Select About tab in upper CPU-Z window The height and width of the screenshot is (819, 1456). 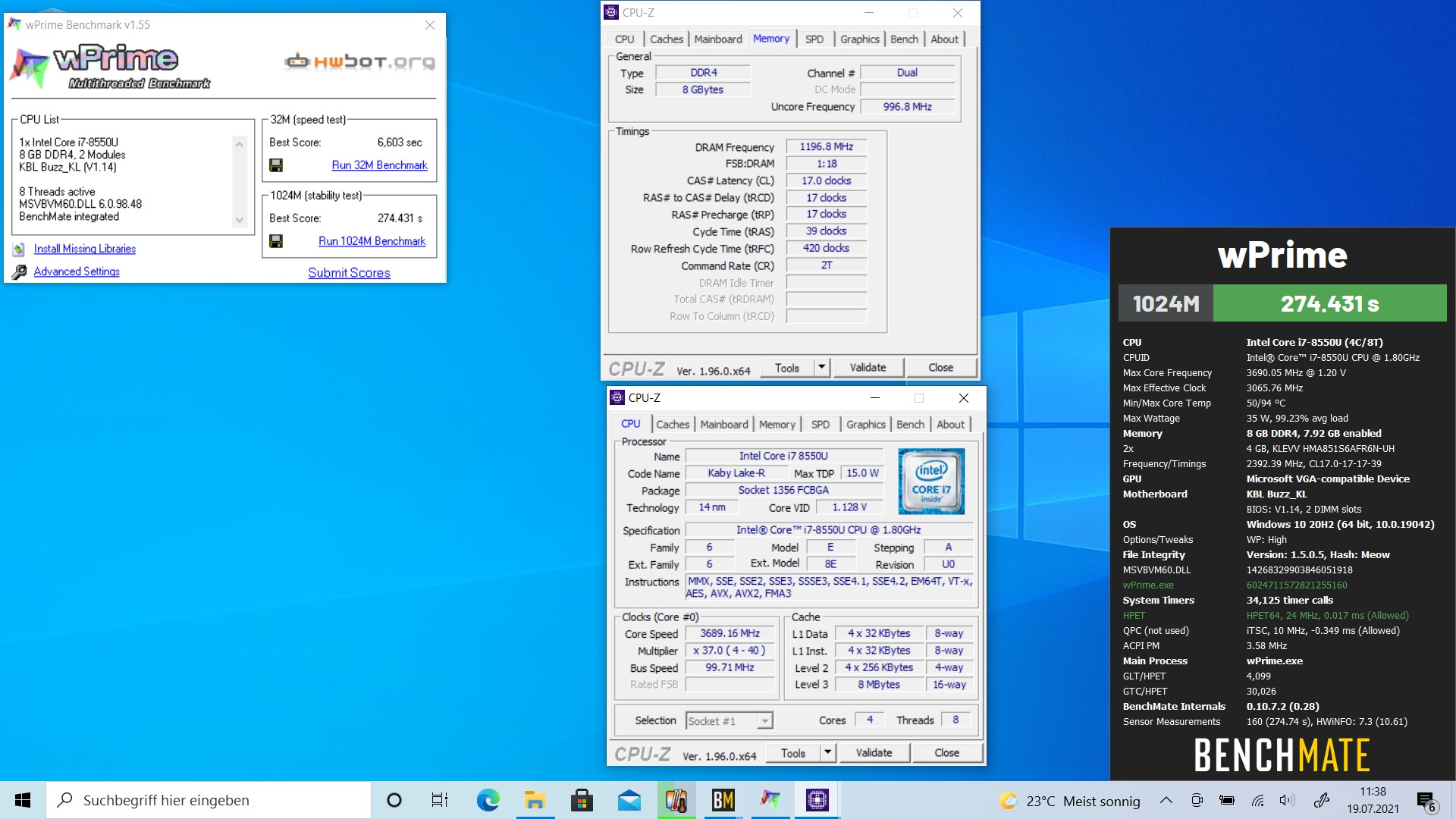click(x=945, y=39)
